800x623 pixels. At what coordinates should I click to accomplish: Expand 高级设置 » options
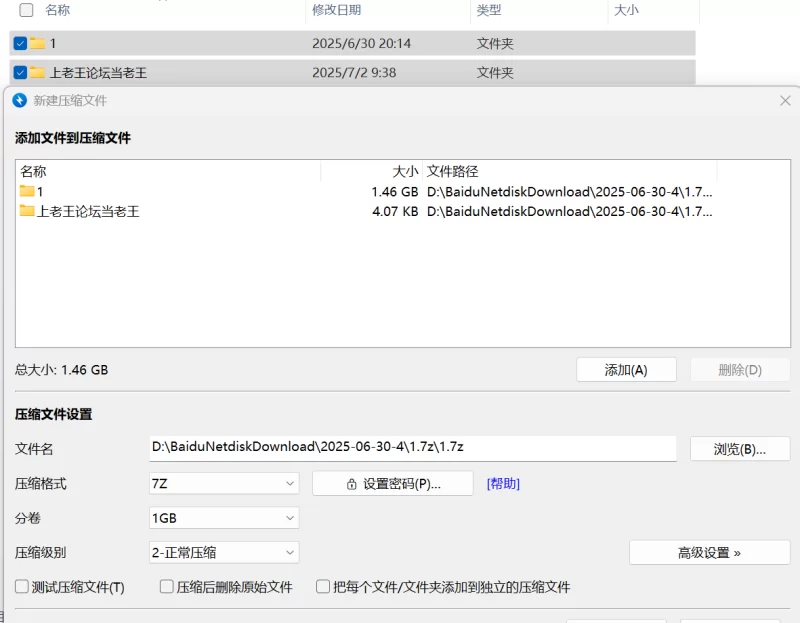(710, 553)
